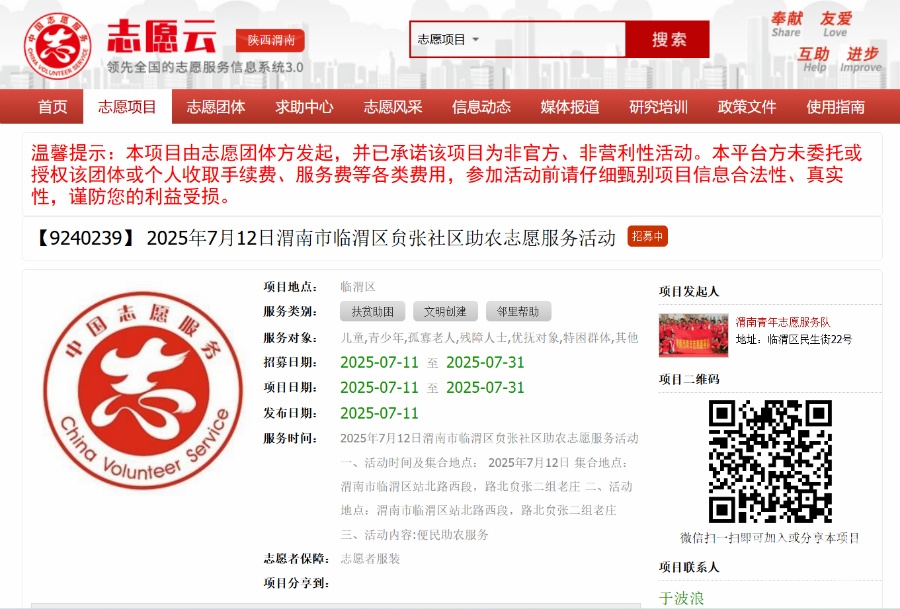The height and width of the screenshot is (609, 900).
Task: Click the 项目发起人 section heading
Action: pyautogui.click(x=689, y=292)
